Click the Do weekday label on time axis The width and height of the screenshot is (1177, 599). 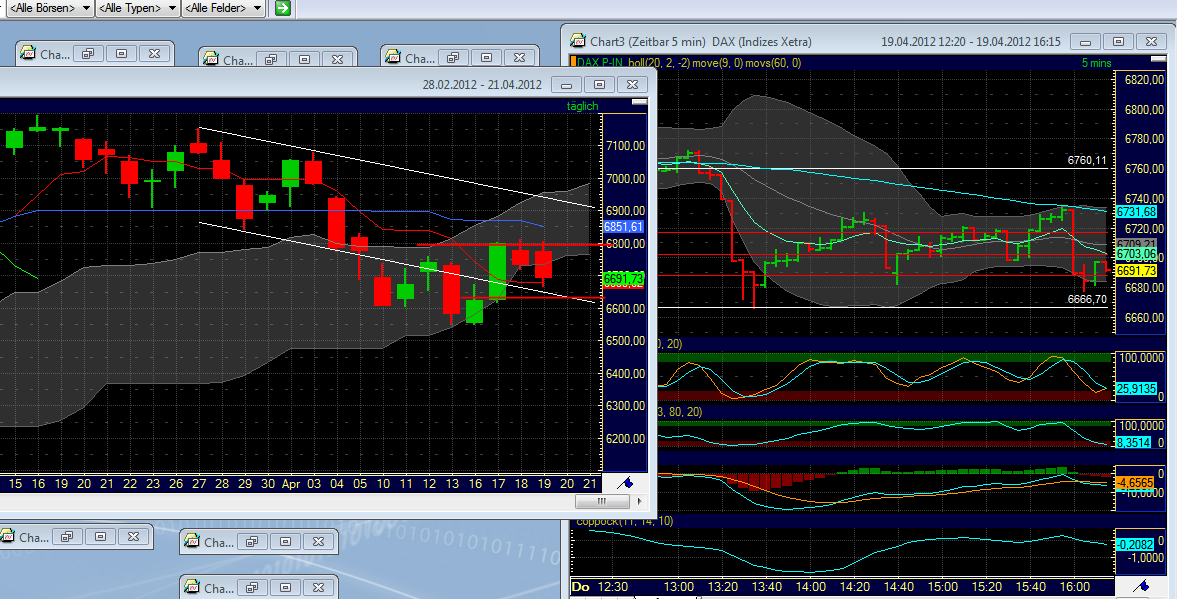click(580, 586)
